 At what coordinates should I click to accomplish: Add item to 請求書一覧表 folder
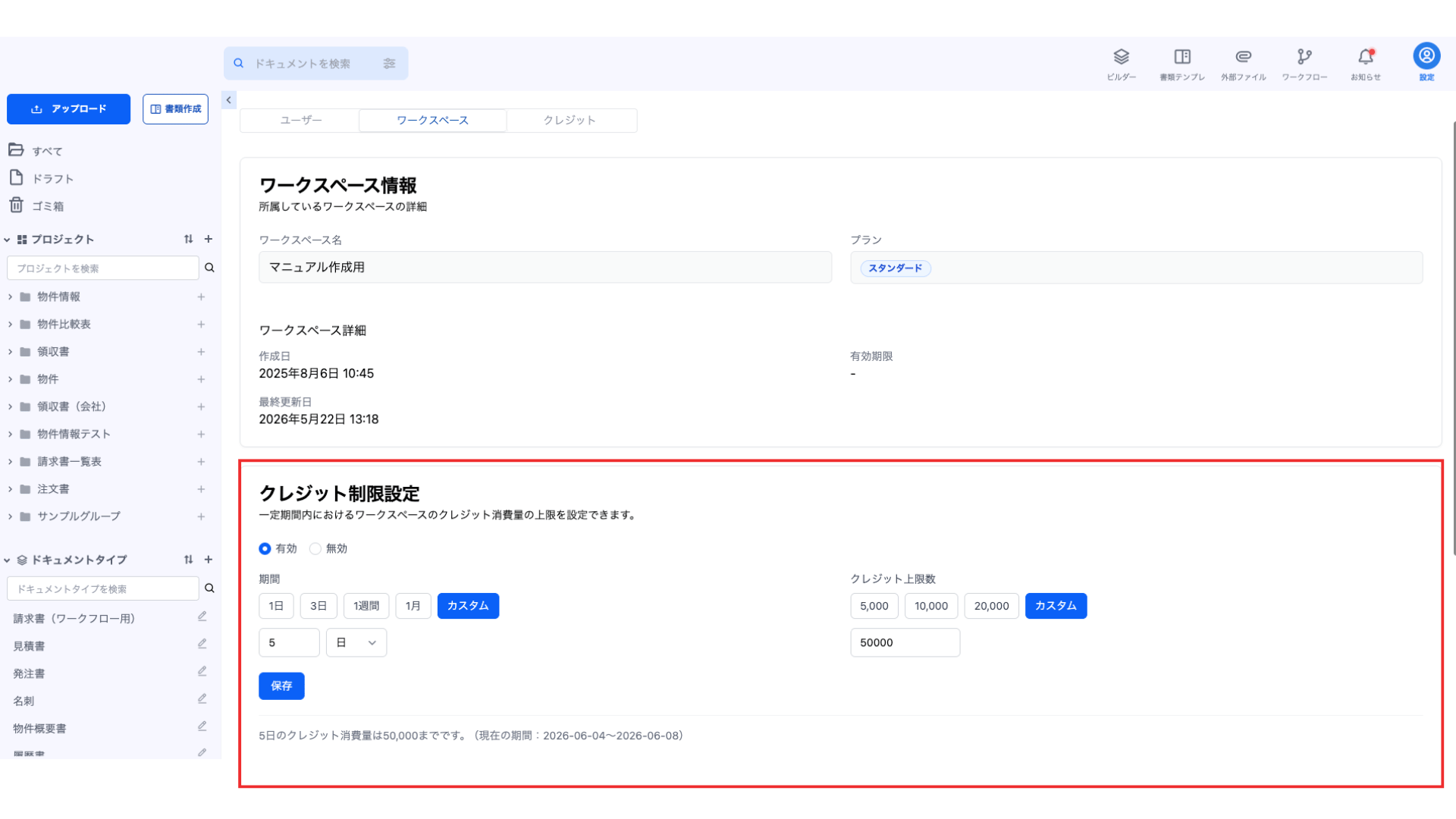(201, 462)
